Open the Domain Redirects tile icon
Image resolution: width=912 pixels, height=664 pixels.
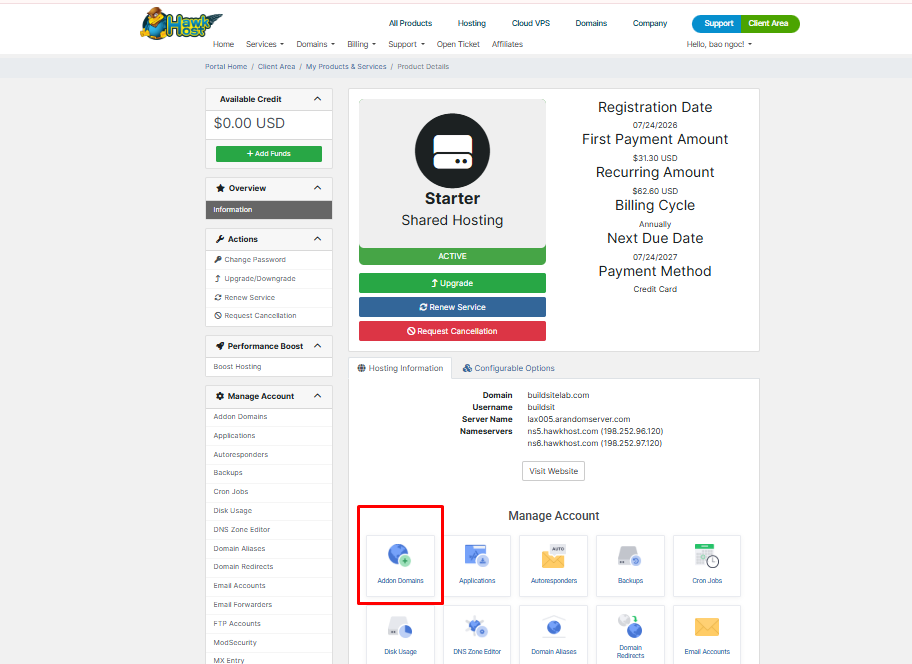[x=630, y=626]
